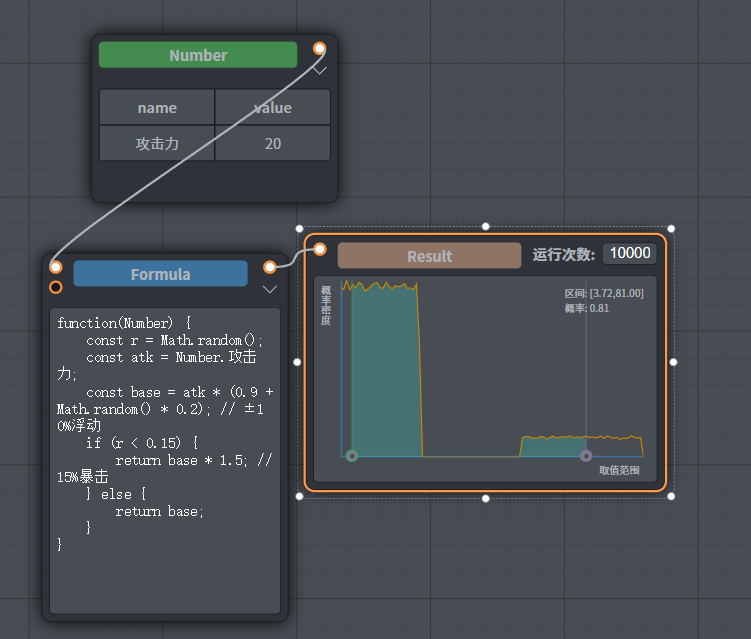Click top-middle selection handle of Result node
751x639 pixels.
[x=485, y=226]
